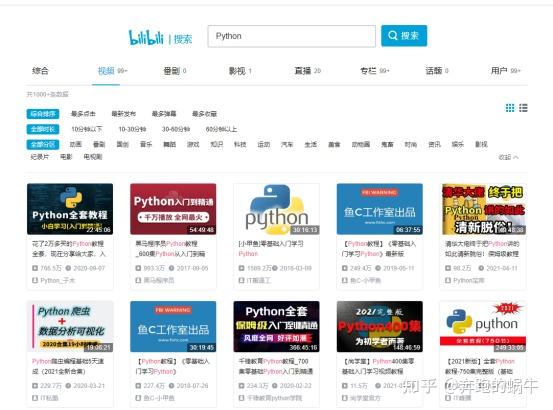Click clock icon beside date 2017-09-05
Image resolution: width=553 pixels, height=410 pixels.
tap(171, 268)
